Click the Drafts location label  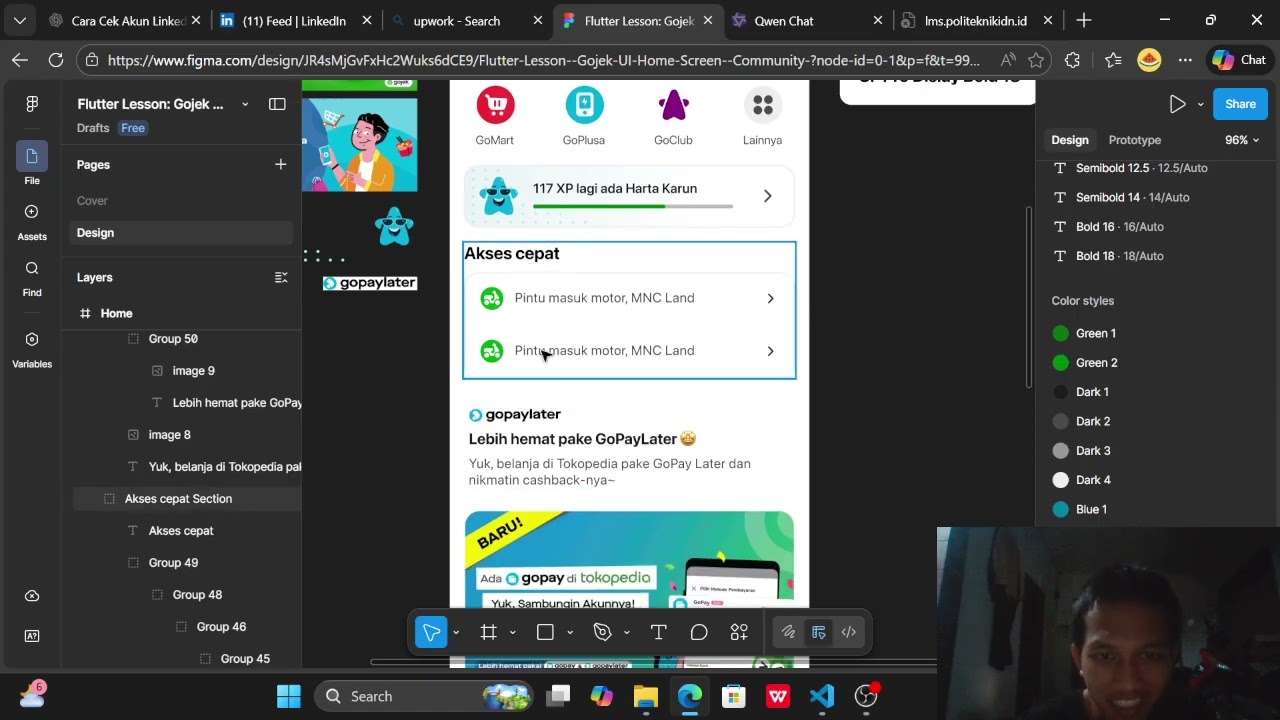coord(93,128)
